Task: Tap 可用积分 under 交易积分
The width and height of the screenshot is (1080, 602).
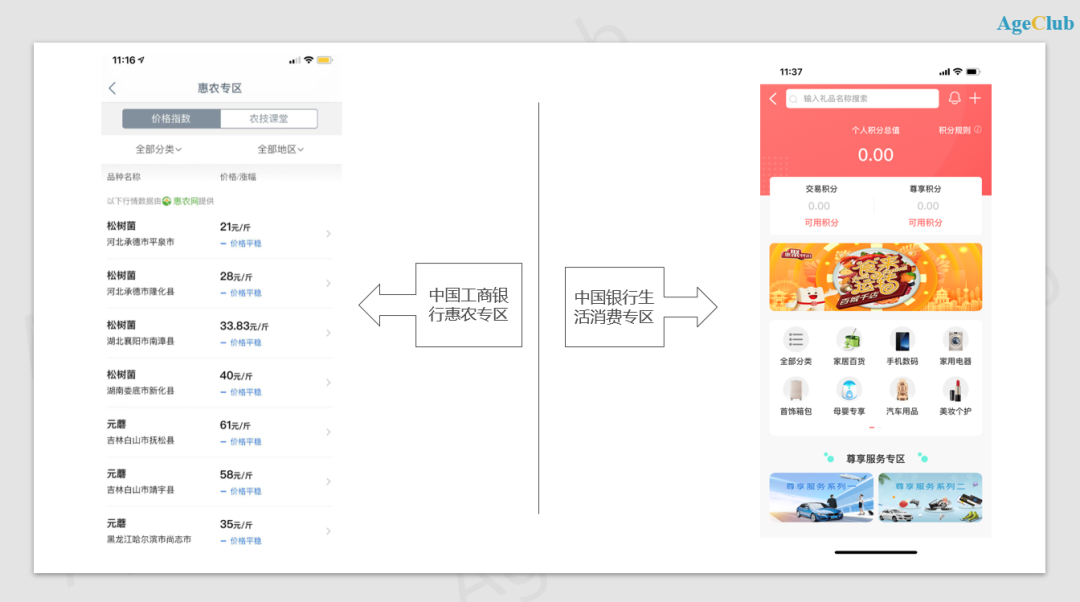Action: [x=821, y=222]
